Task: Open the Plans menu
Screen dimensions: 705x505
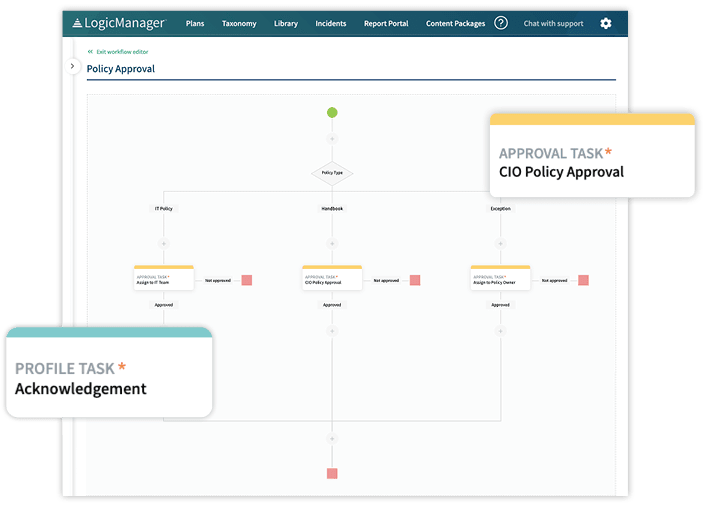Action: pos(195,23)
